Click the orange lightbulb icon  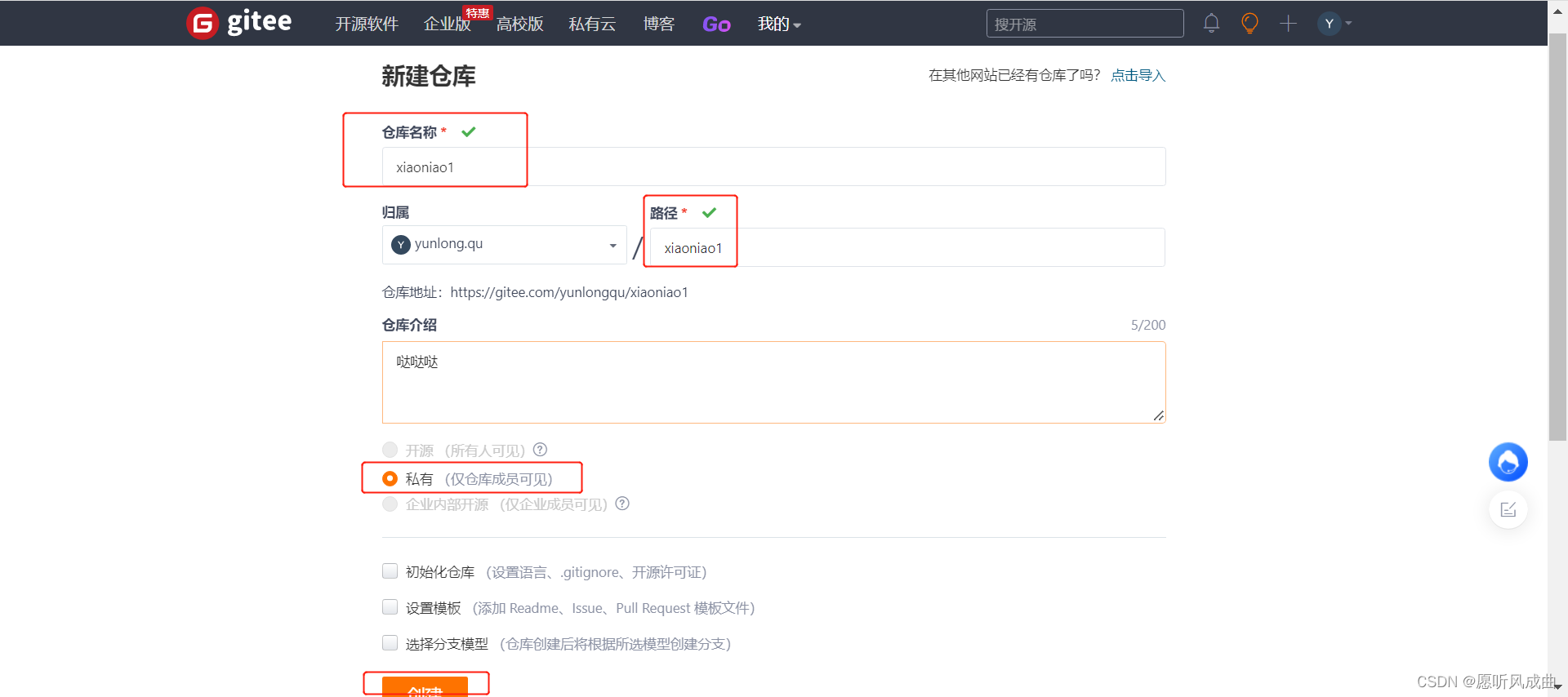(1249, 24)
